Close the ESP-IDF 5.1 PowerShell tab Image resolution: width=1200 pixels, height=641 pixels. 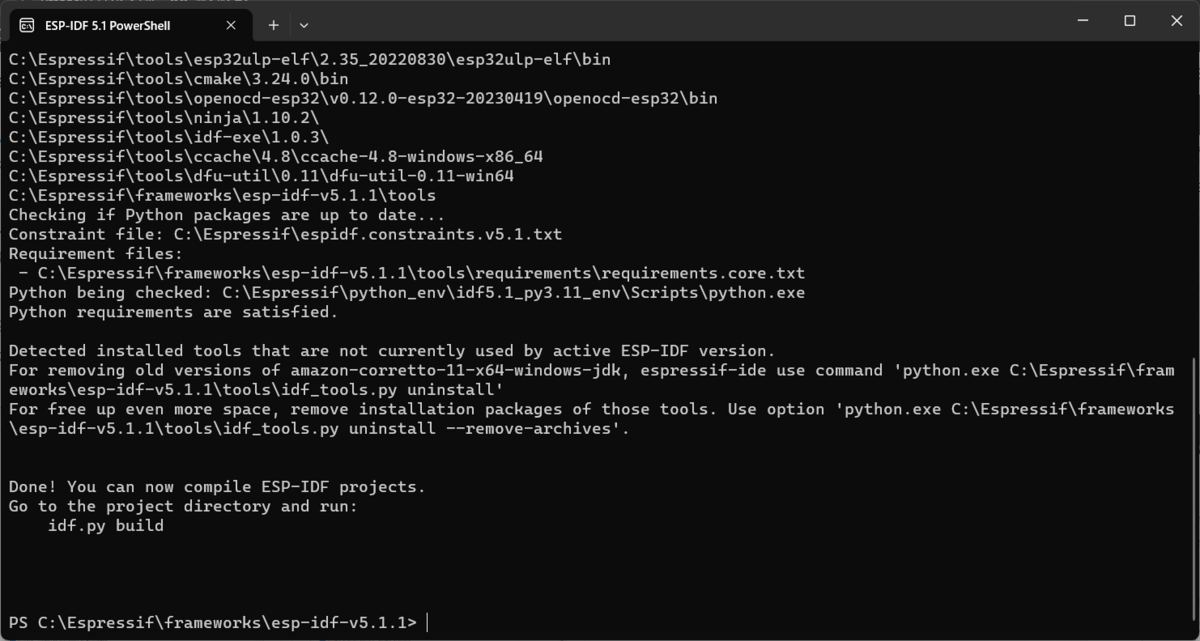point(232,25)
